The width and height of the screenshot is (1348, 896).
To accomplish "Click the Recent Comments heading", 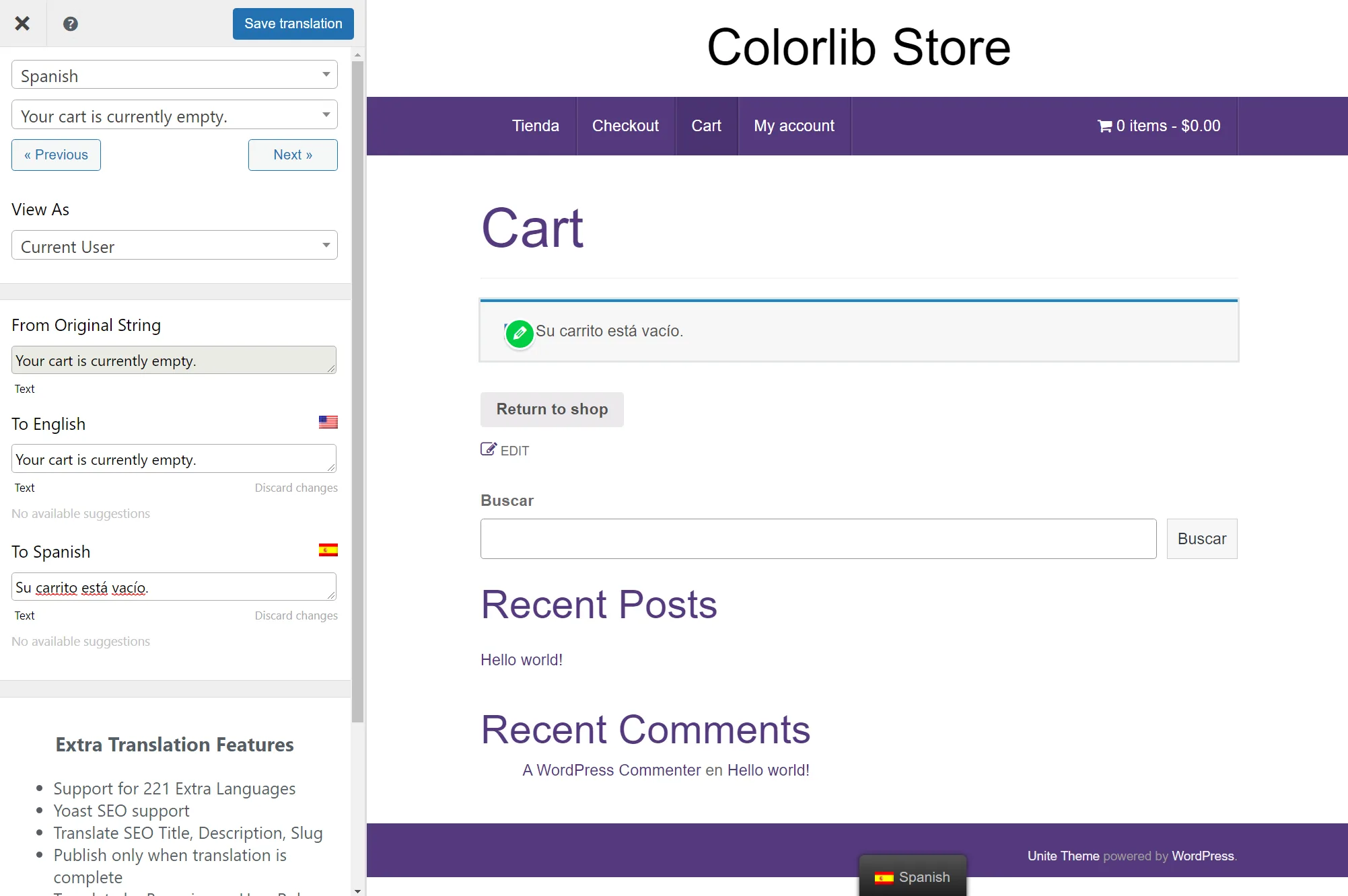I will [x=645, y=729].
